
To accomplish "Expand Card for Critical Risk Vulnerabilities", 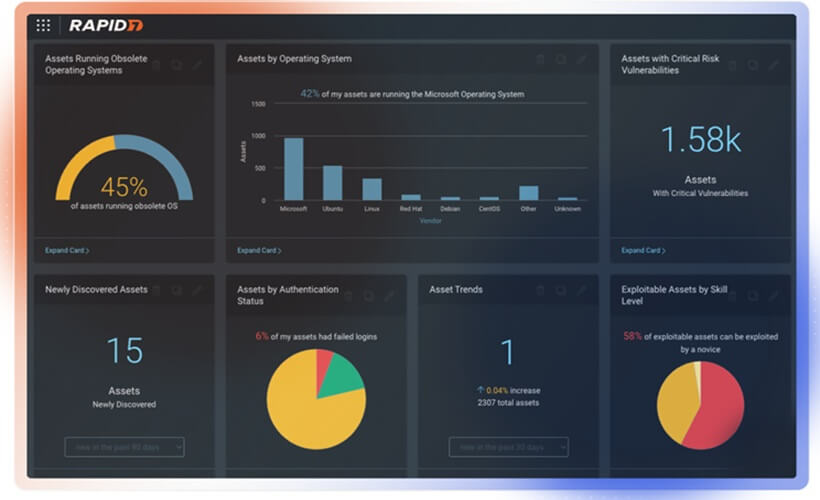I will [643, 251].
